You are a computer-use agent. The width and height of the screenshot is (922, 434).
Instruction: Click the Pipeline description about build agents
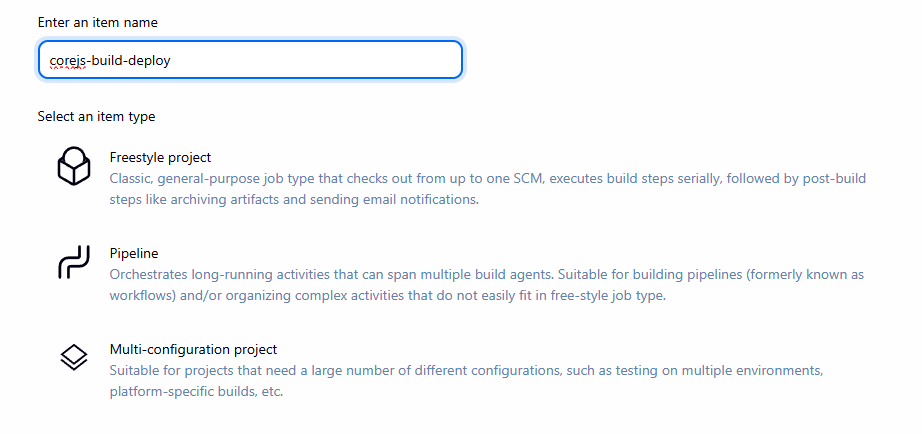click(x=486, y=274)
